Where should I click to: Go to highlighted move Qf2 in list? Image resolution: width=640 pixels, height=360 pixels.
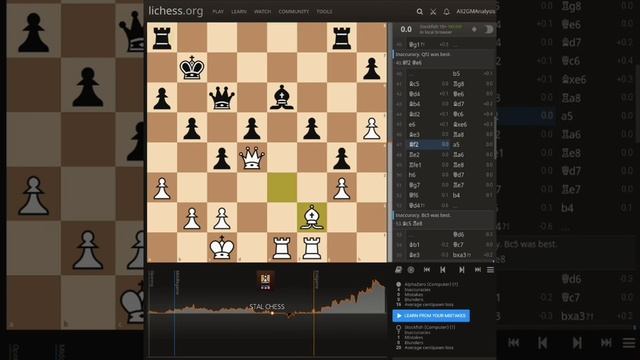coord(428,144)
